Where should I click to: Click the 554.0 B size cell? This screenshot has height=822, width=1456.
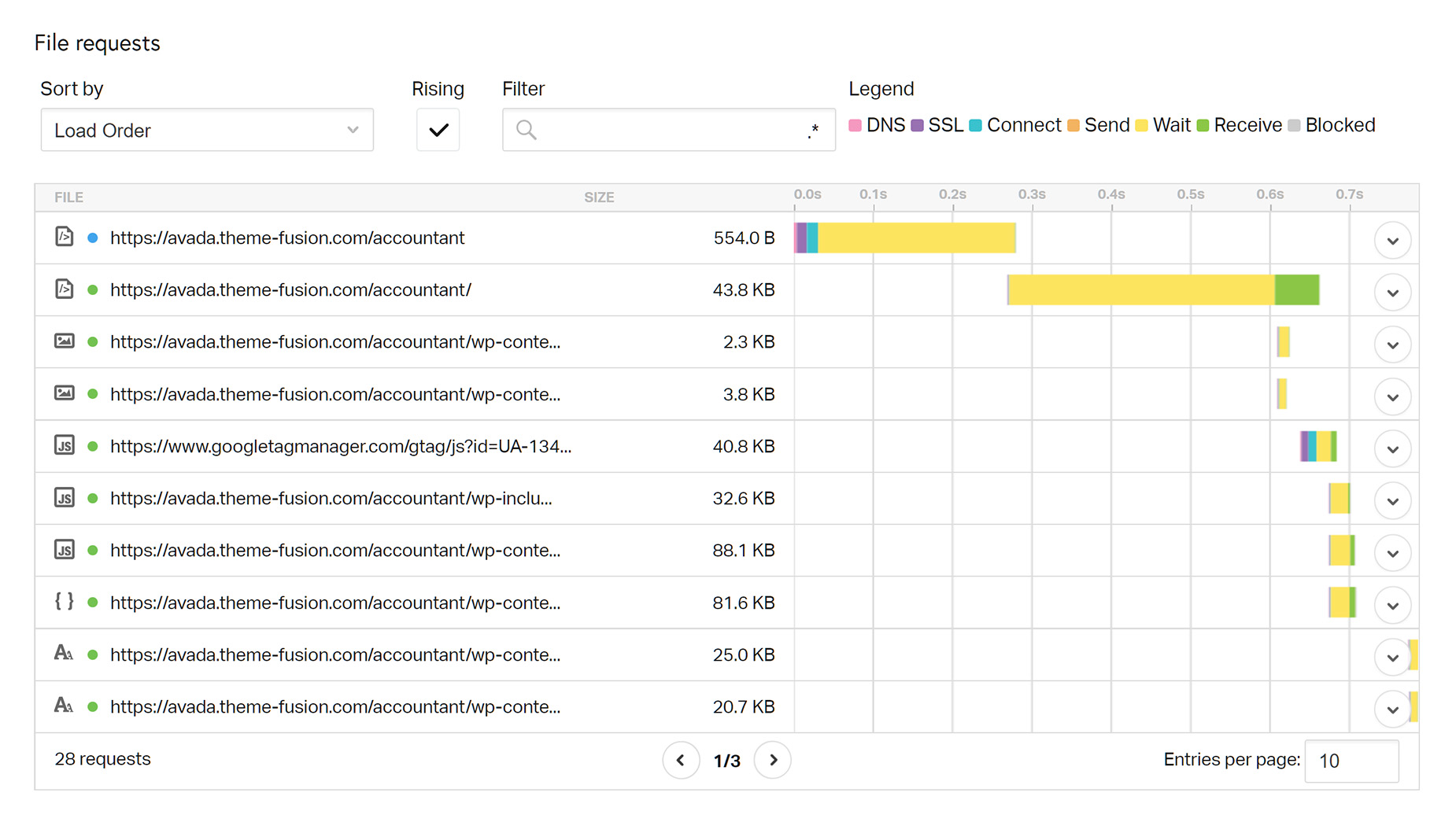pos(745,238)
